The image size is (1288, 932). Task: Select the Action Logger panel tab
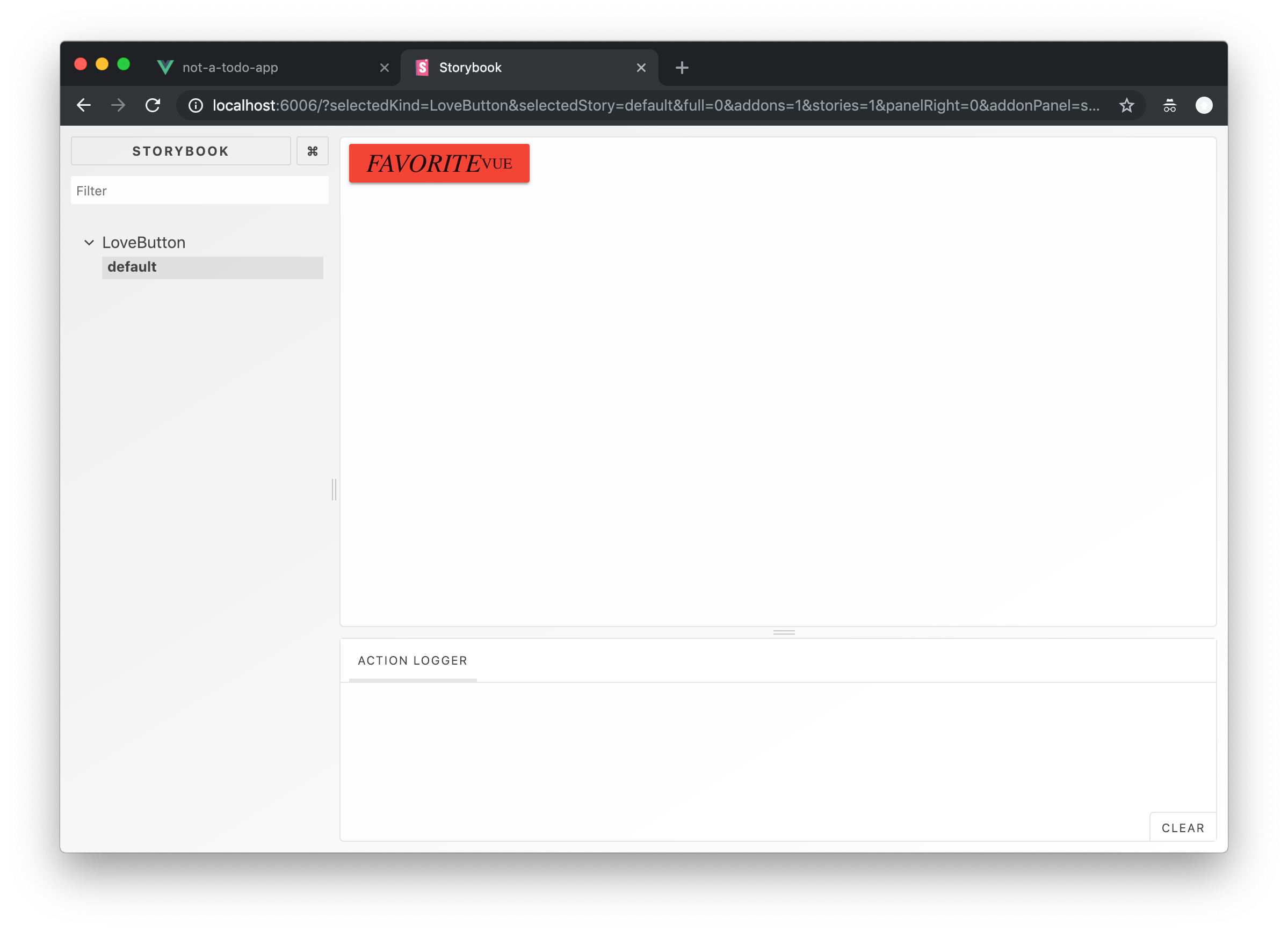[413, 661]
